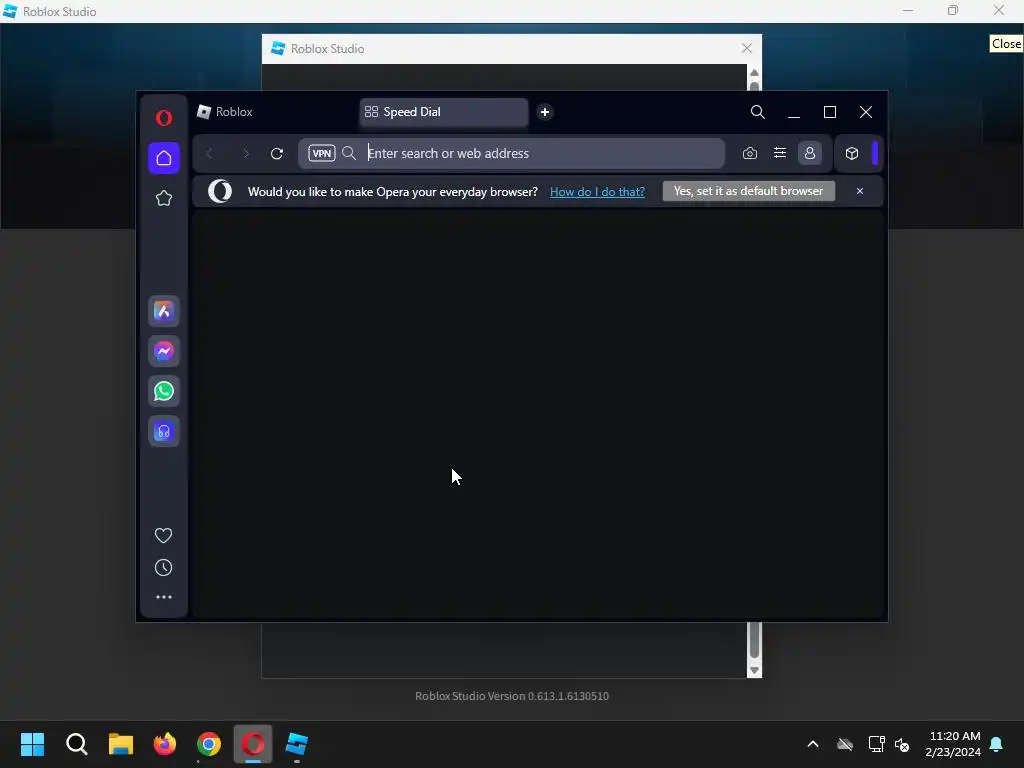Click scroll-up arrow in Roblox Studio dialog
Screen dimensions: 1024x768
point(754,72)
